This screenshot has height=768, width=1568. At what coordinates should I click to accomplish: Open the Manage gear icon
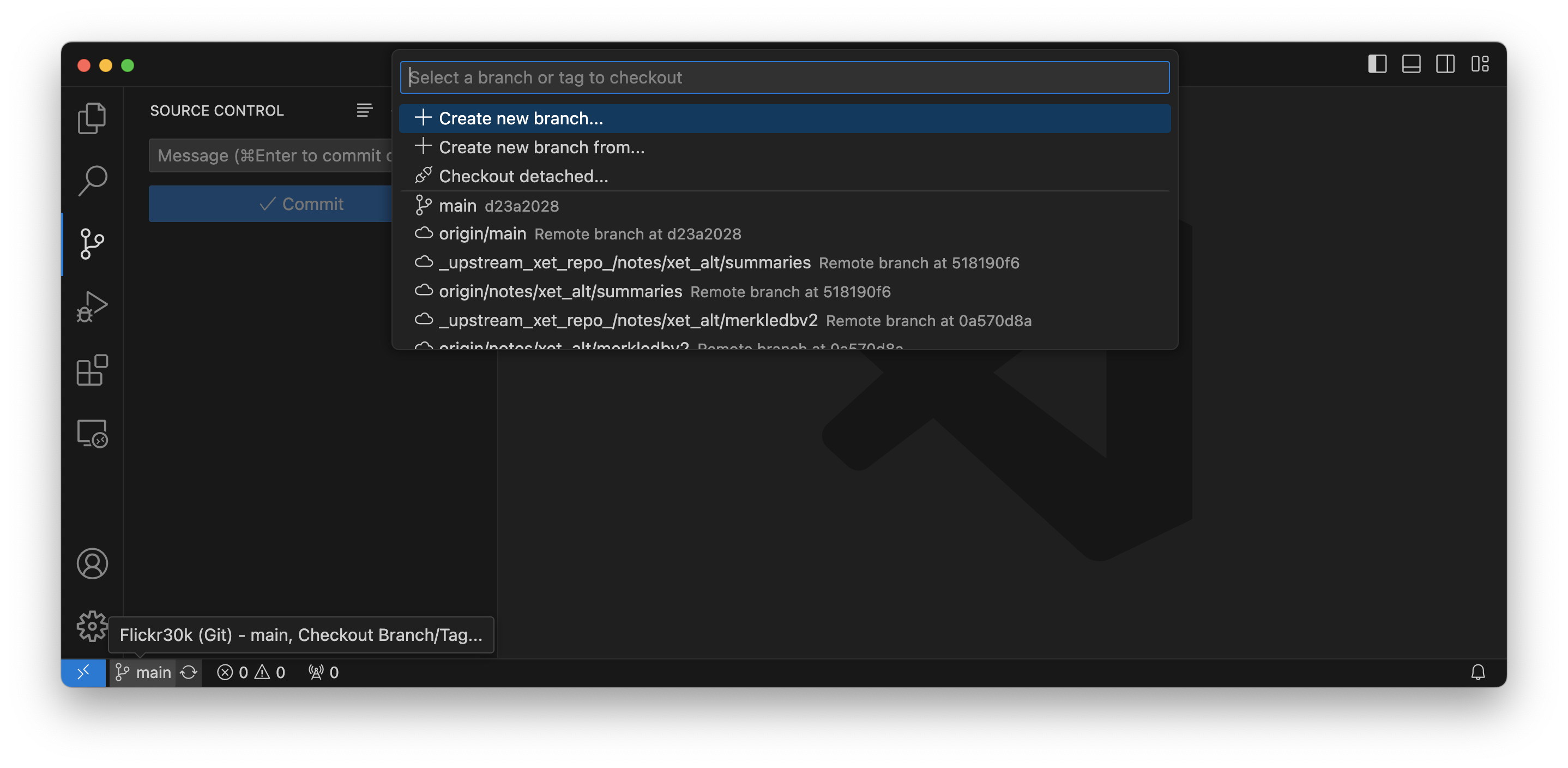click(x=92, y=626)
